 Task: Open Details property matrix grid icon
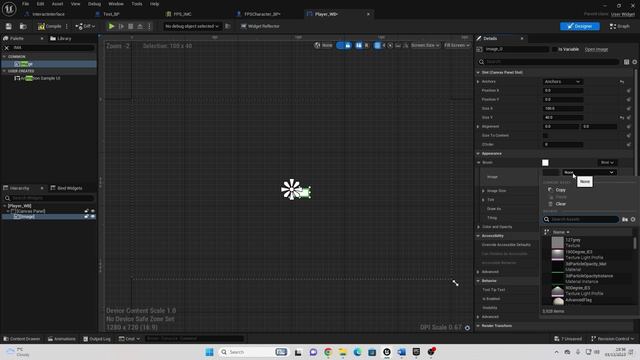tap(627, 62)
